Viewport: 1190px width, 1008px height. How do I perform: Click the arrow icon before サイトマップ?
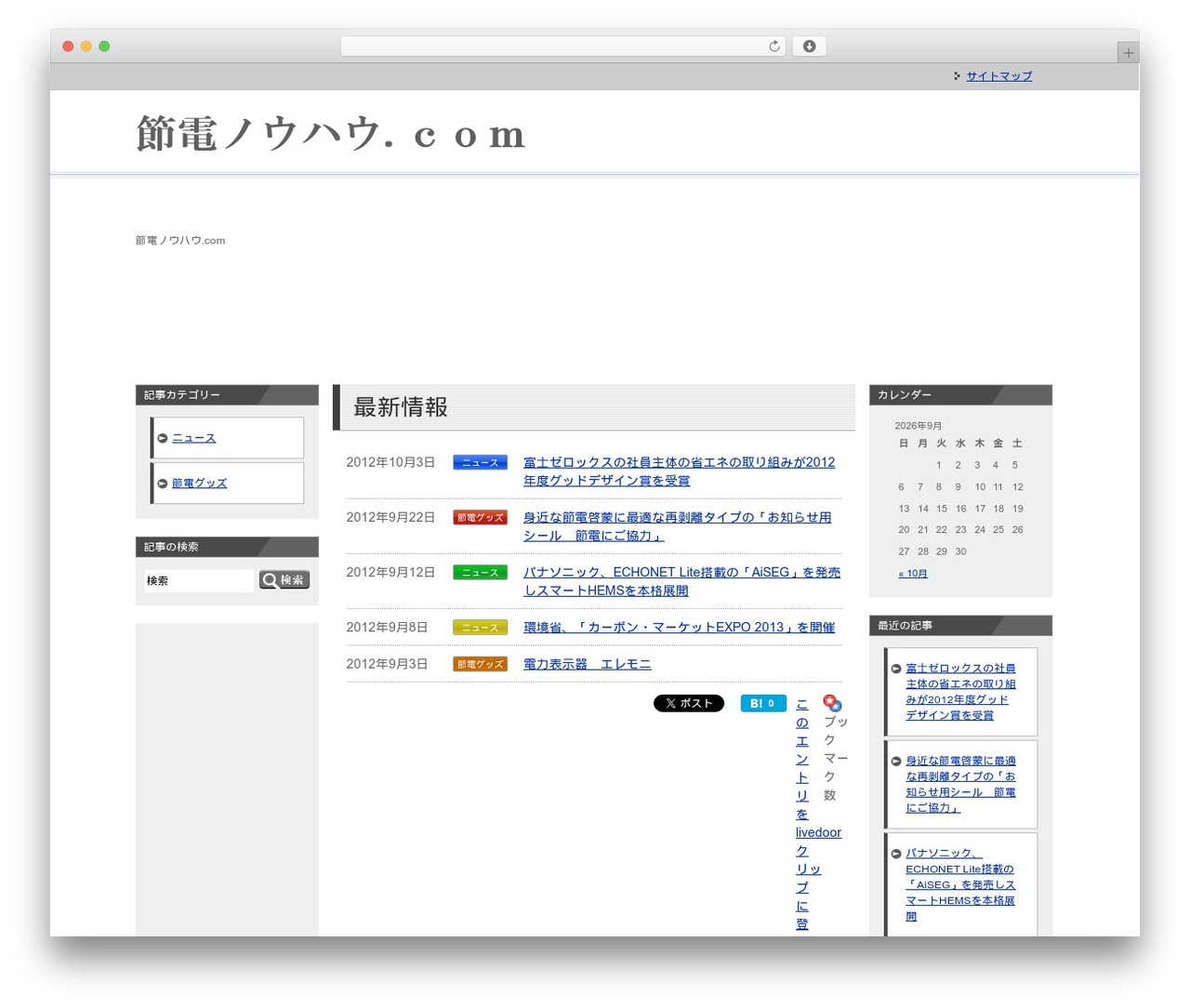coord(957,76)
